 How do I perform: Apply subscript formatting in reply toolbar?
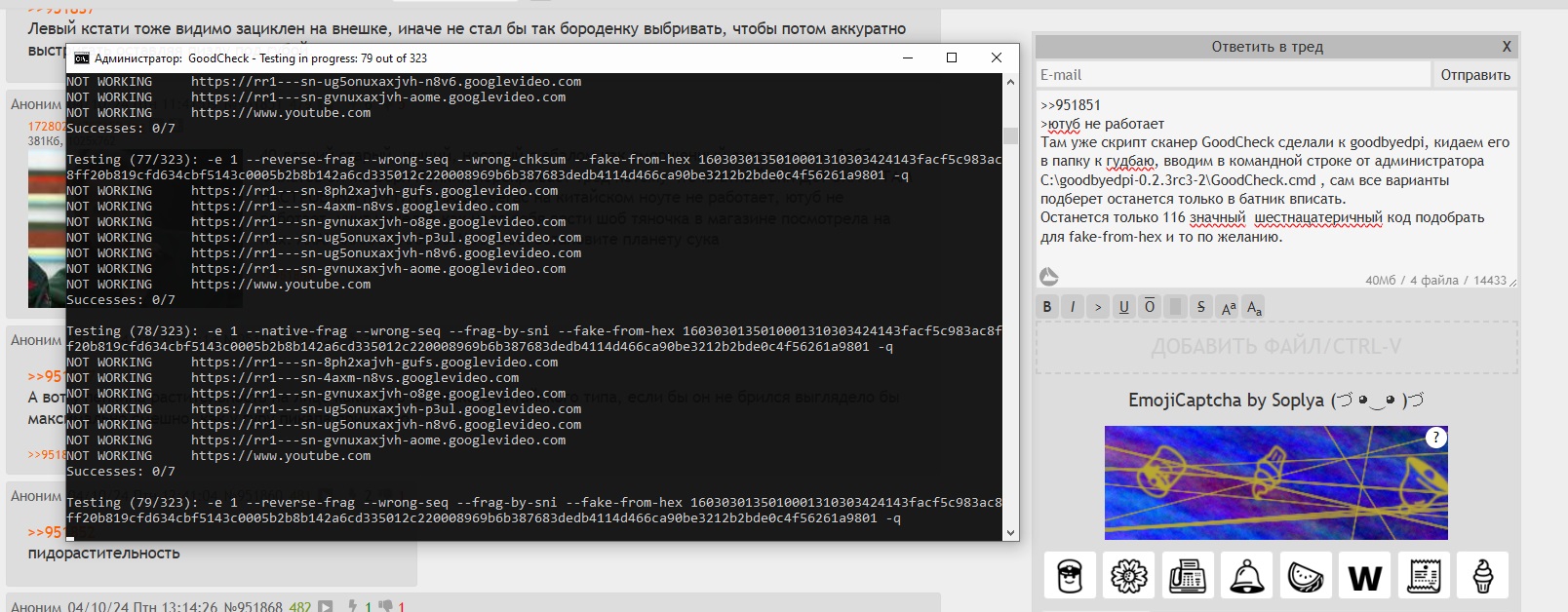click(1254, 307)
